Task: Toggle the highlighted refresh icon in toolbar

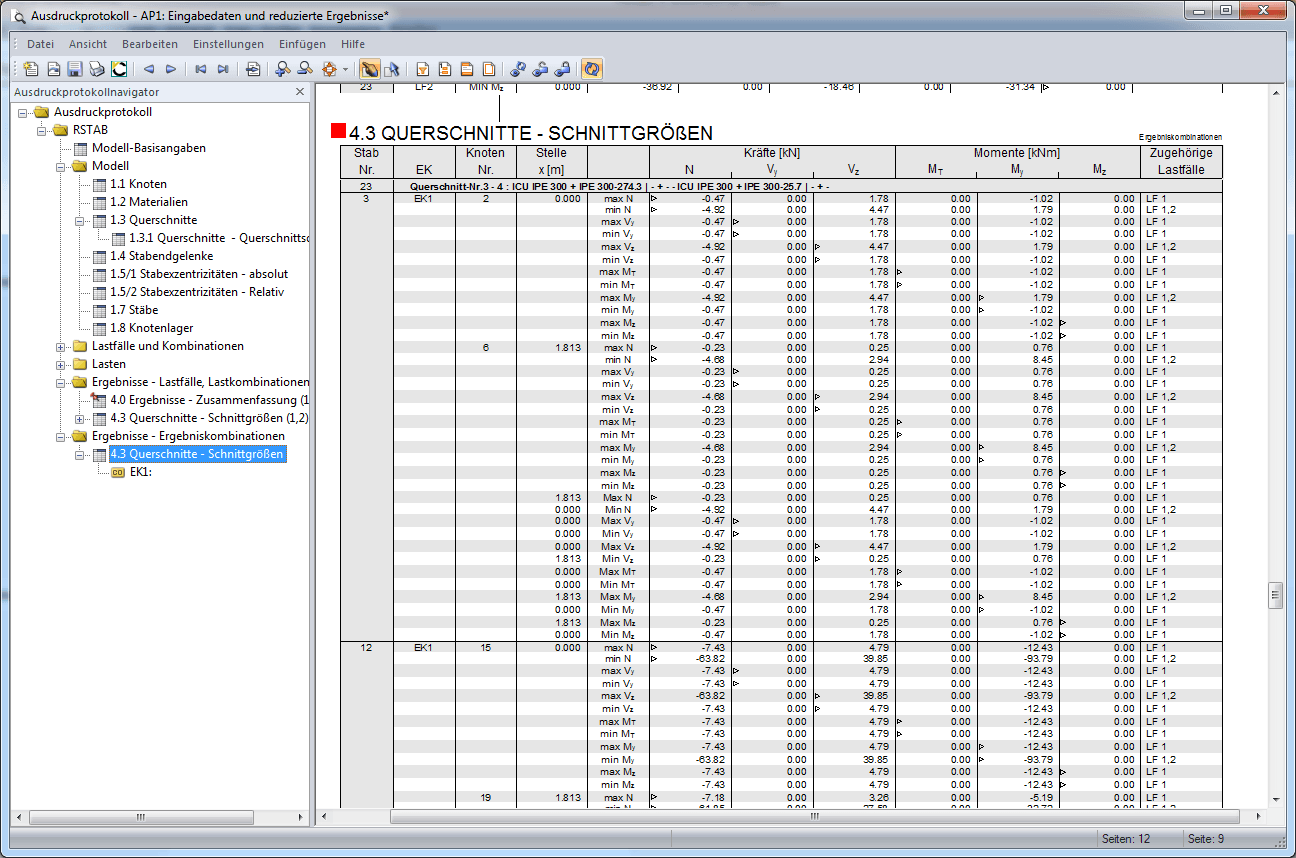Action: point(592,69)
